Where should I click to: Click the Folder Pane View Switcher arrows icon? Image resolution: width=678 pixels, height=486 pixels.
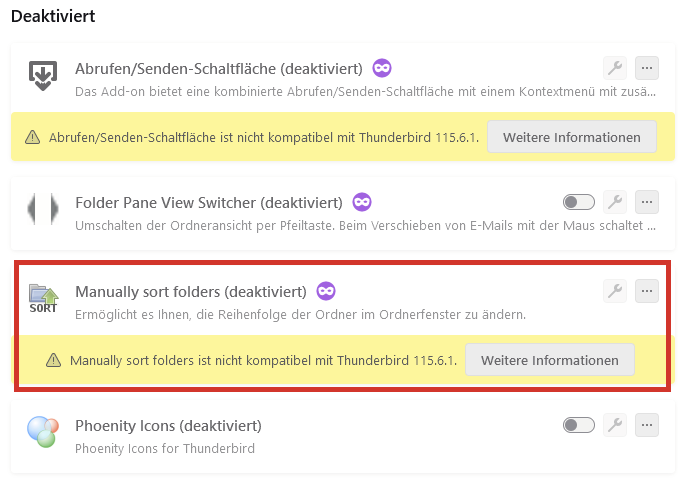tap(43, 209)
